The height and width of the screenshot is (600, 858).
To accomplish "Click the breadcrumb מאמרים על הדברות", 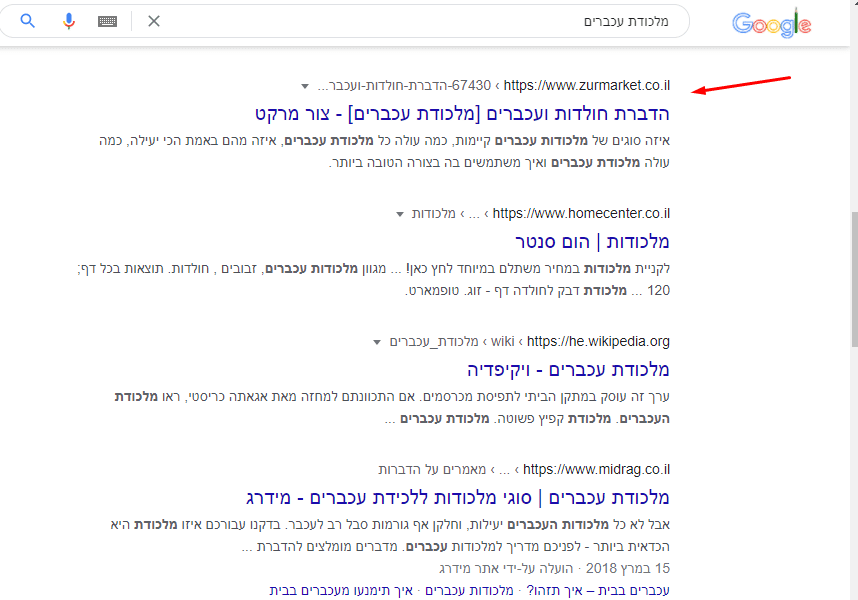I will coord(432,469).
